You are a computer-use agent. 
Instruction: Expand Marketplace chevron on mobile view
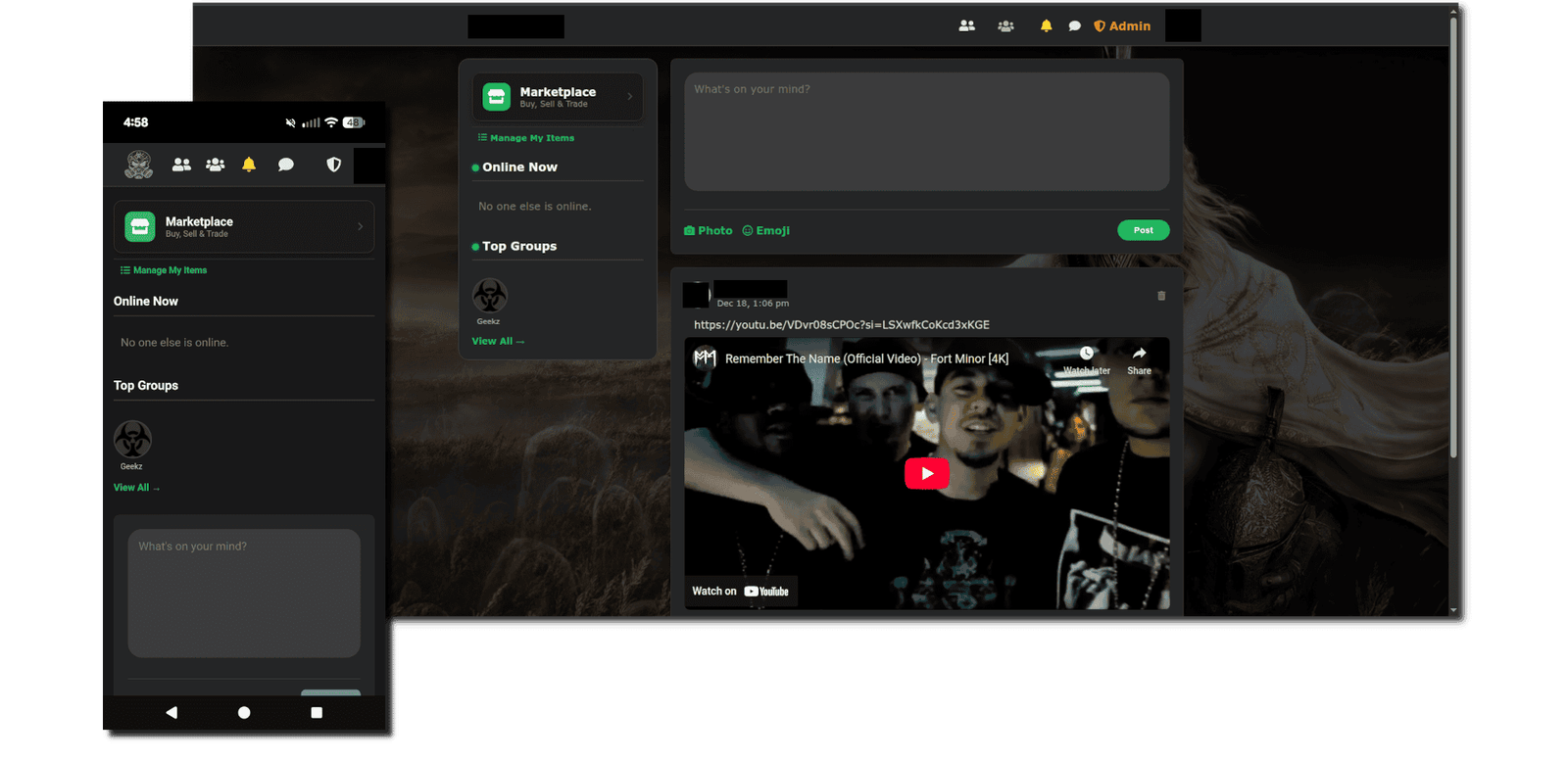point(360,226)
